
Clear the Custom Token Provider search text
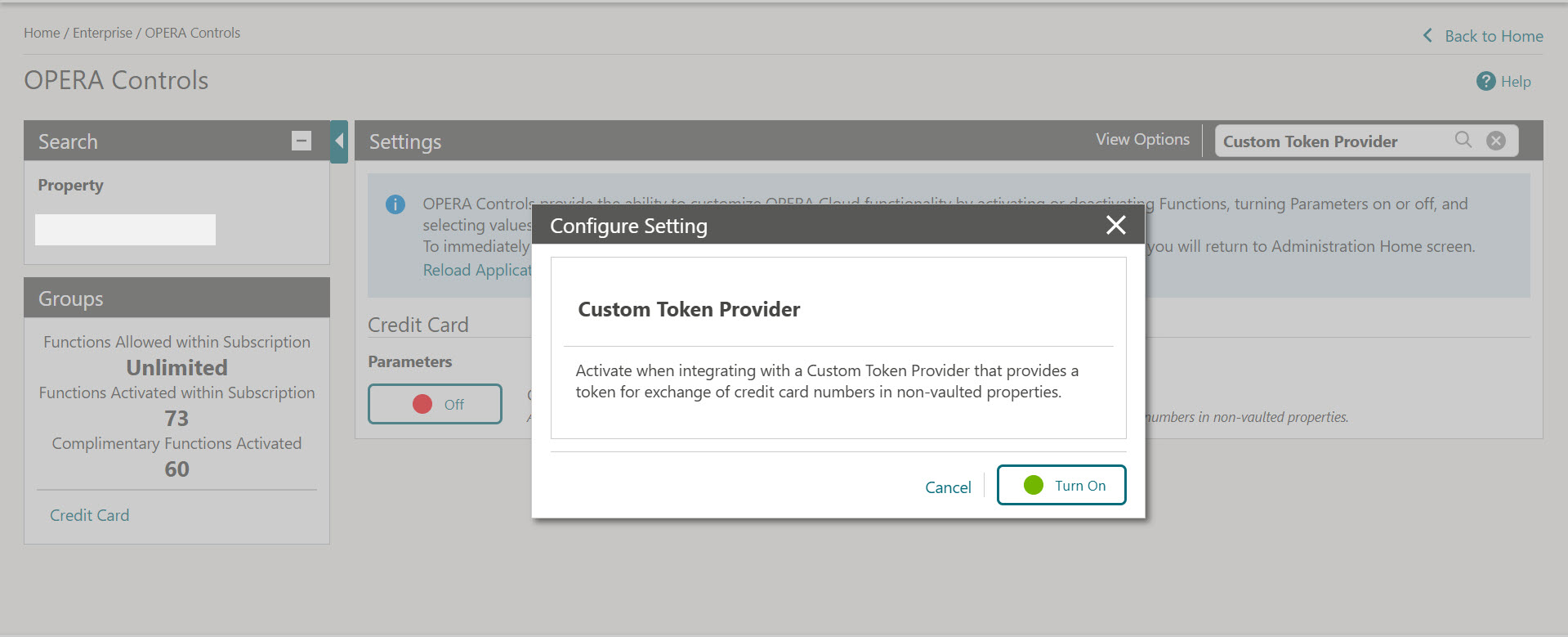point(1496,140)
